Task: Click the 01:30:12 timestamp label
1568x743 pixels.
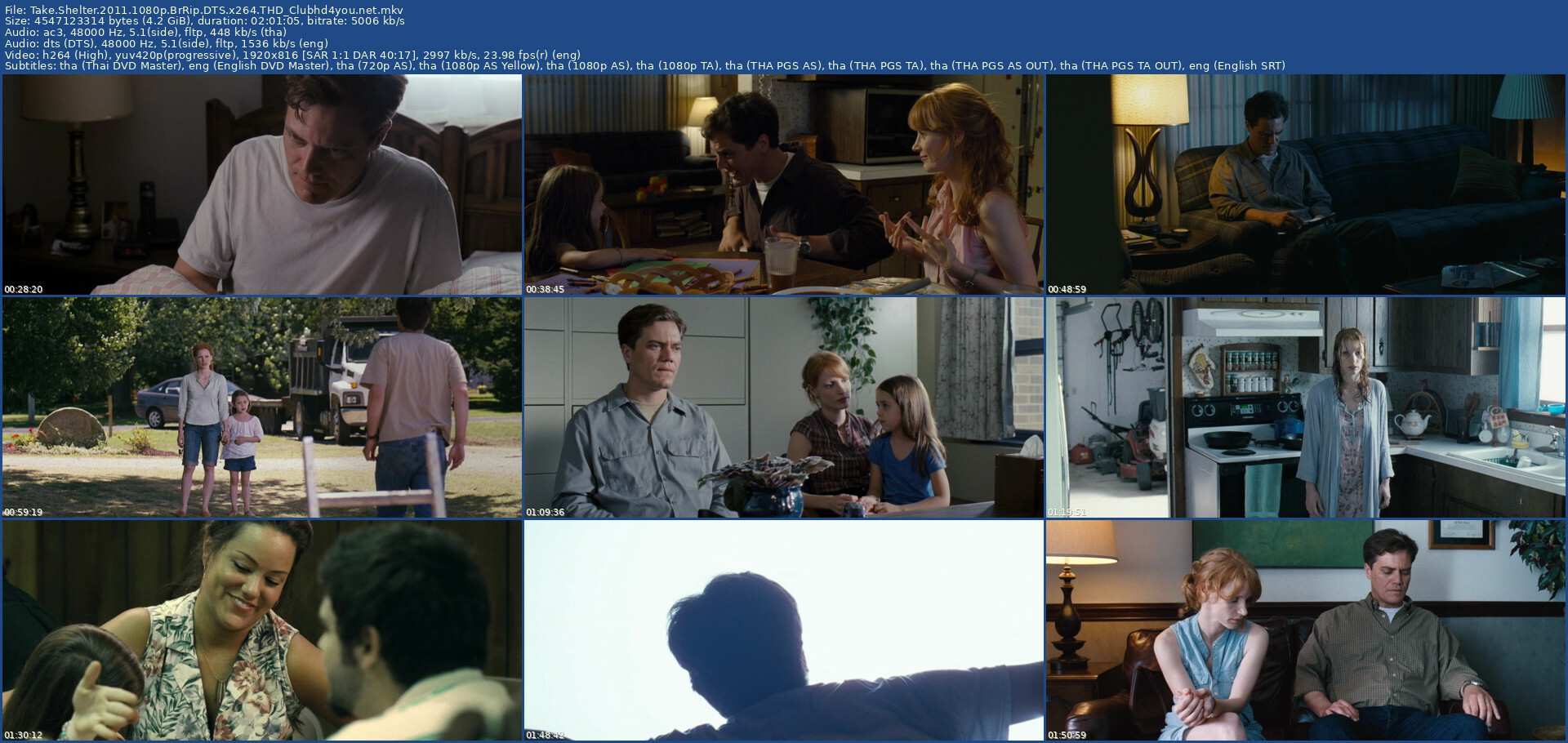Action: click(x=24, y=736)
